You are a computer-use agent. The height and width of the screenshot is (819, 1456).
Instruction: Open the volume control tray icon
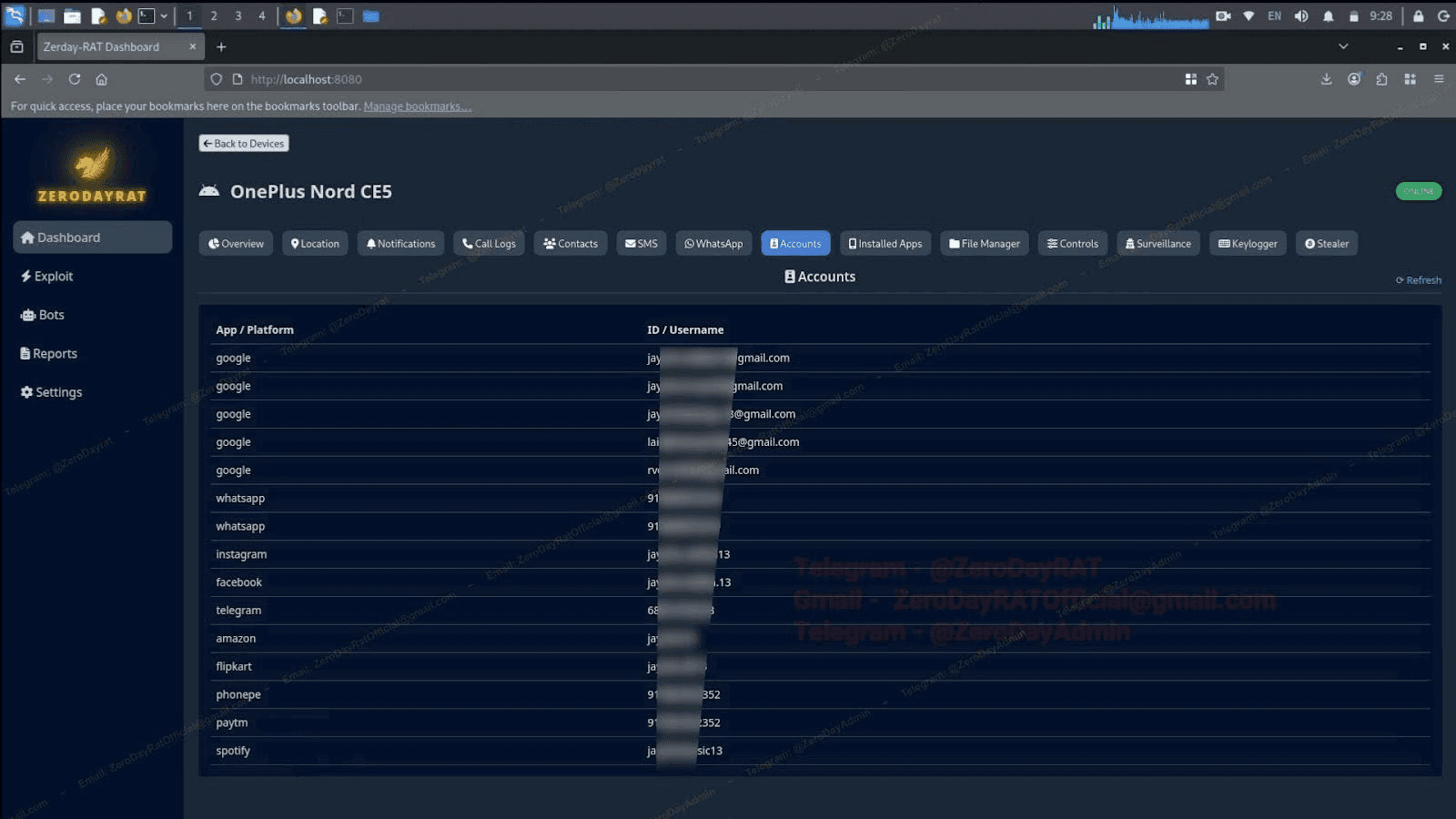tap(1301, 15)
